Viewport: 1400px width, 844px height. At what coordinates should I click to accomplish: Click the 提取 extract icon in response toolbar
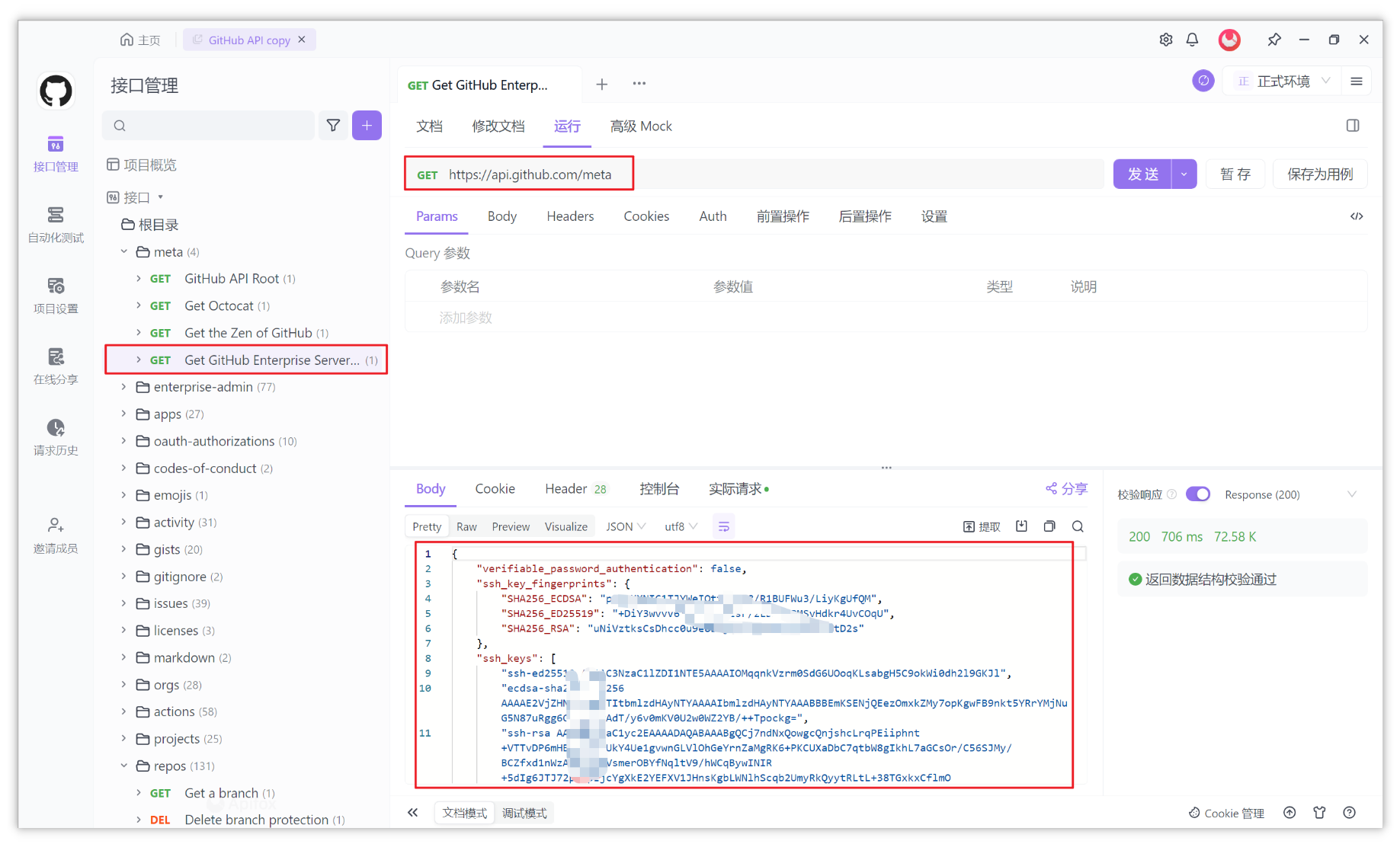(x=981, y=526)
